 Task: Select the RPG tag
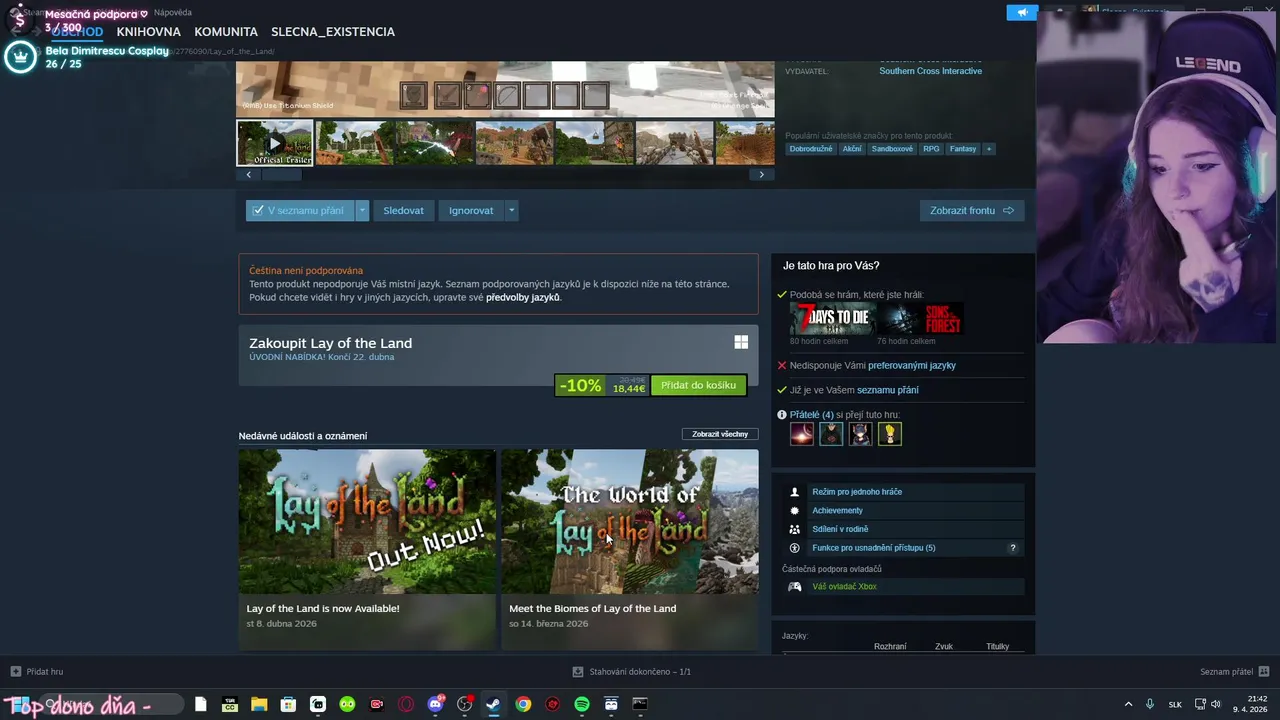click(931, 149)
